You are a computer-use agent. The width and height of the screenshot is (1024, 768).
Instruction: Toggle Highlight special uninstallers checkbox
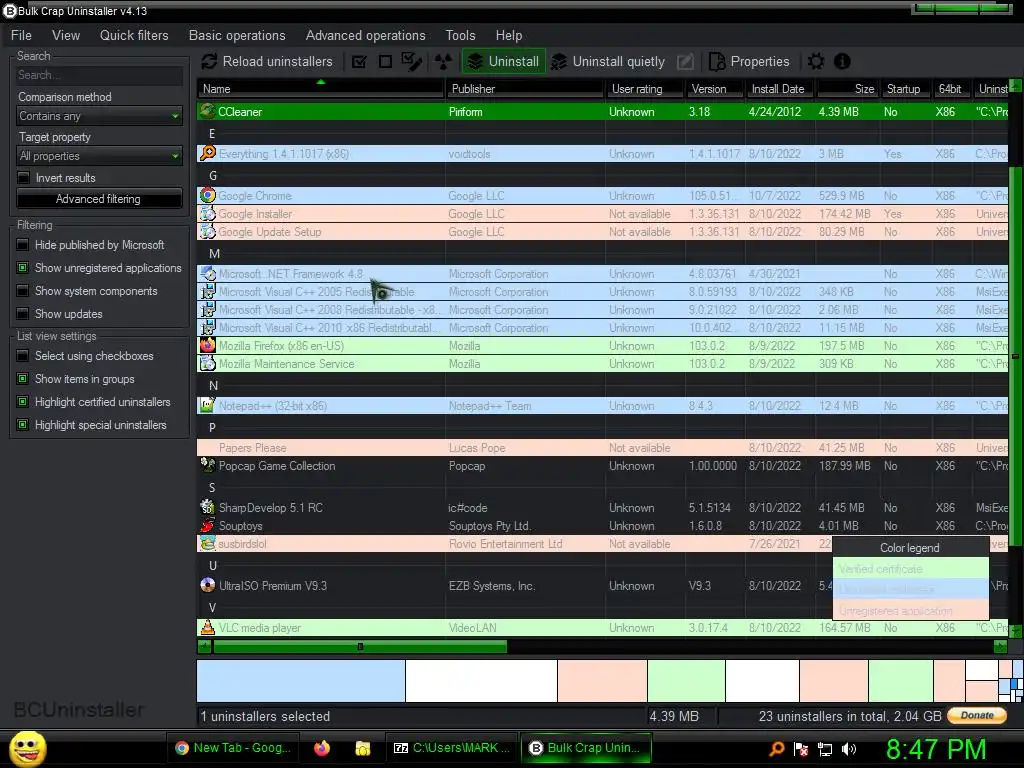pos(23,424)
